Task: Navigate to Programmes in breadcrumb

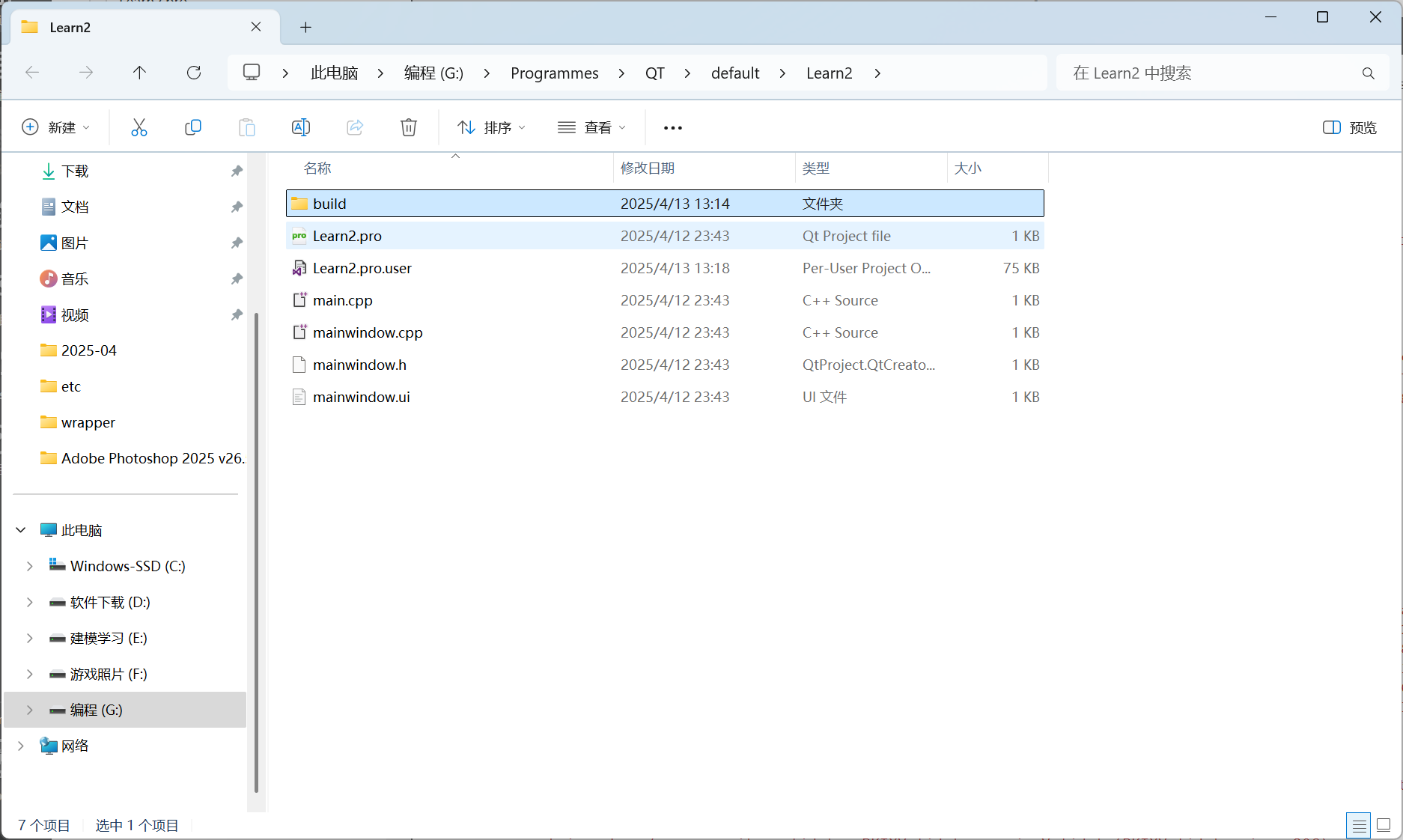Action: [x=555, y=73]
